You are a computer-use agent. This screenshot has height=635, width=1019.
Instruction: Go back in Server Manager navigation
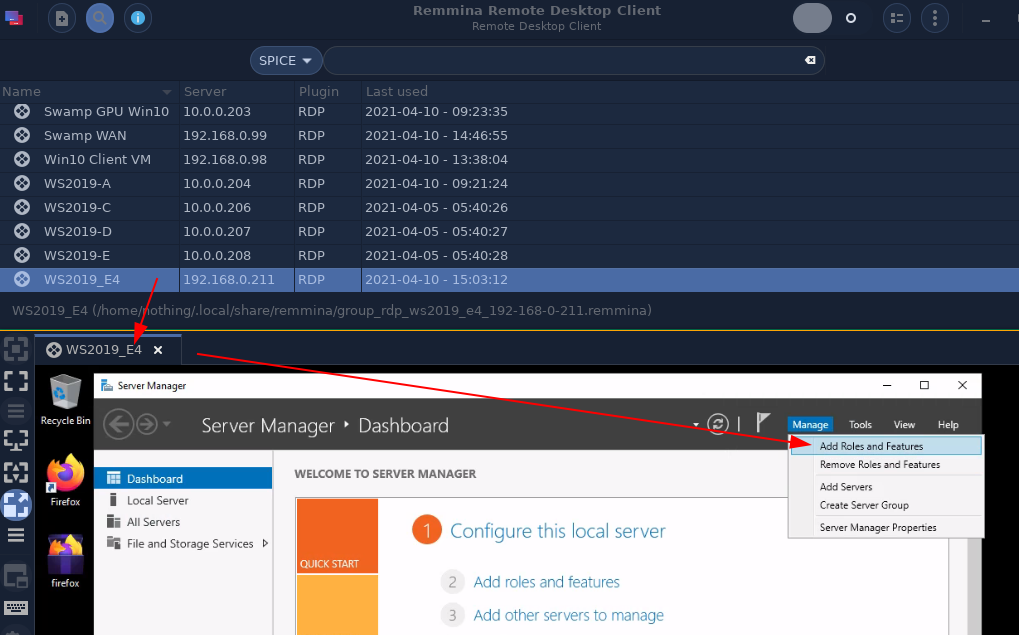pyautogui.click(x=118, y=425)
